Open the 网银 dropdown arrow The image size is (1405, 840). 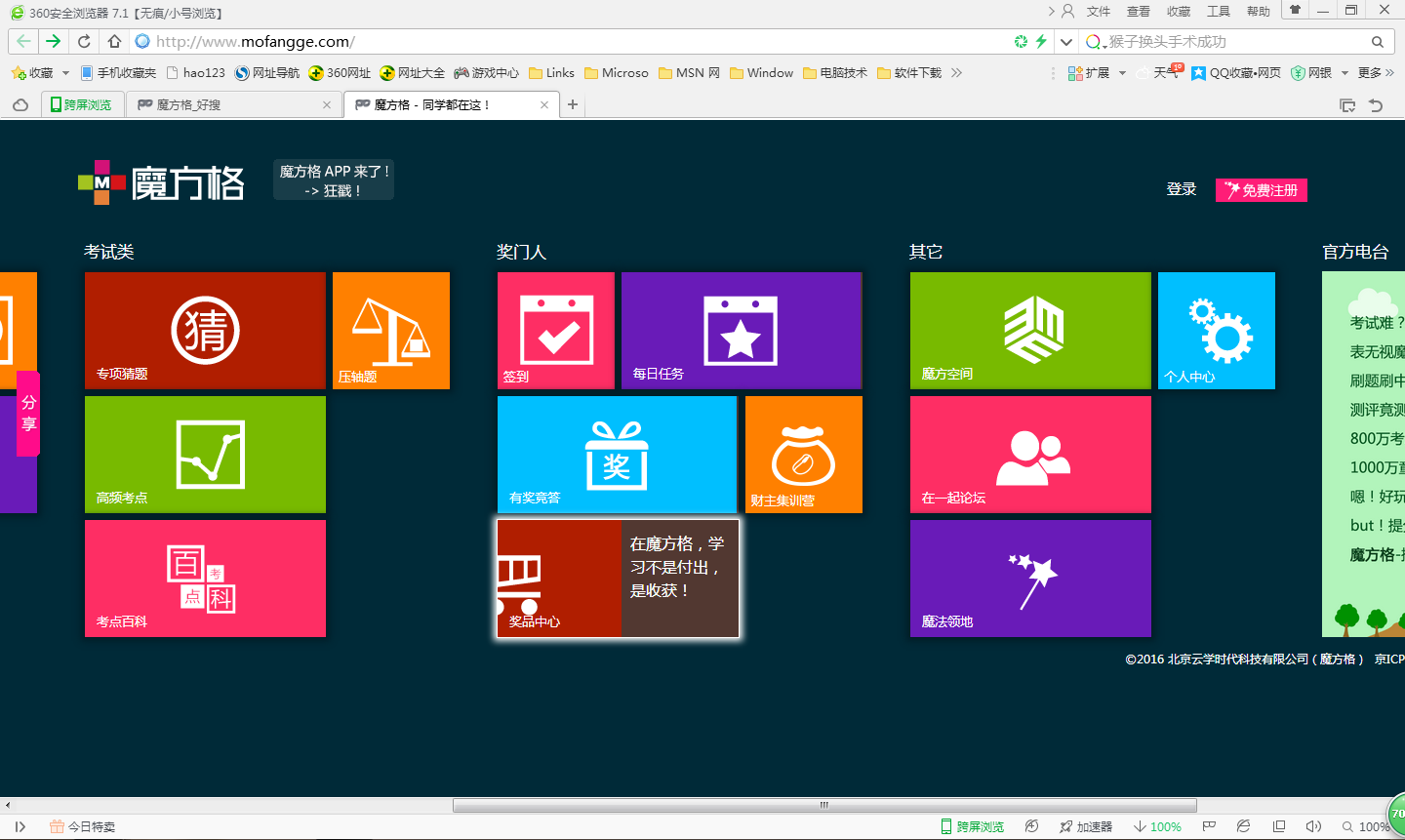pos(1345,73)
